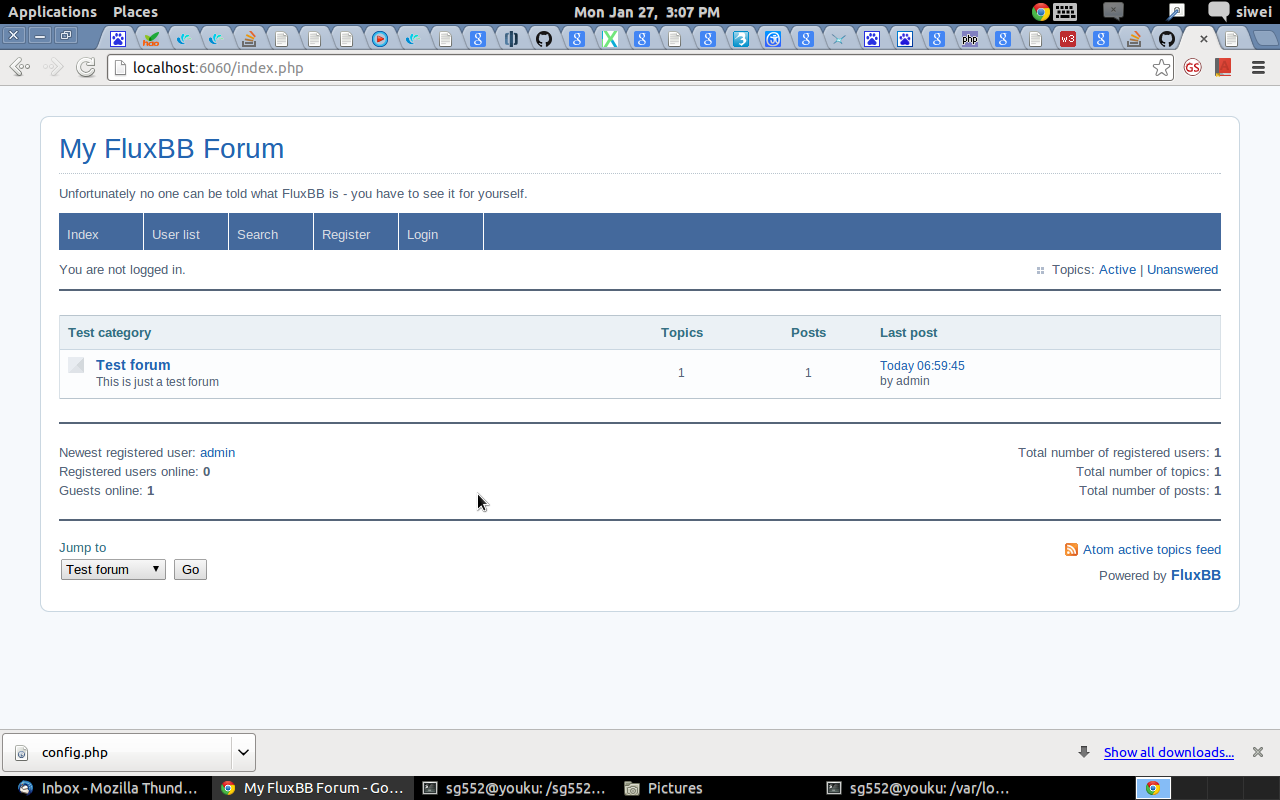Bookmark this page with the star icon
The width and height of the screenshot is (1280, 800).
(1161, 67)
